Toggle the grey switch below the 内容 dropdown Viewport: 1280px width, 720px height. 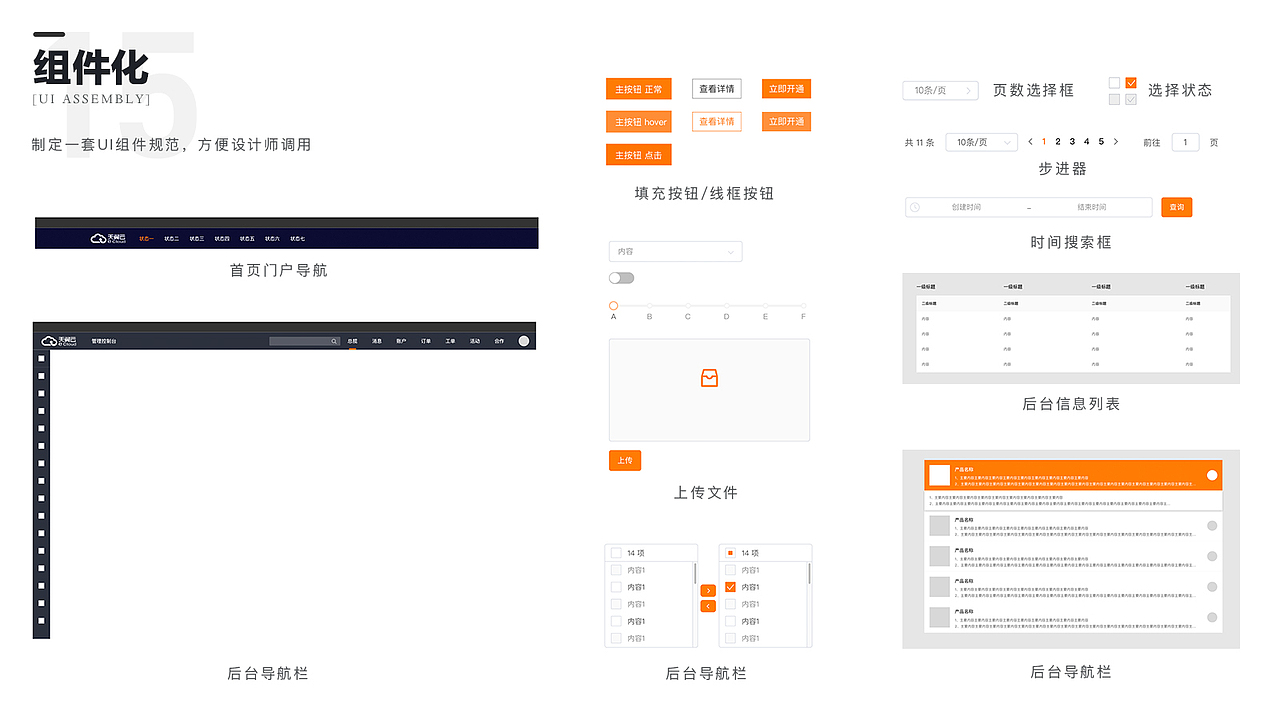point(621,278)
